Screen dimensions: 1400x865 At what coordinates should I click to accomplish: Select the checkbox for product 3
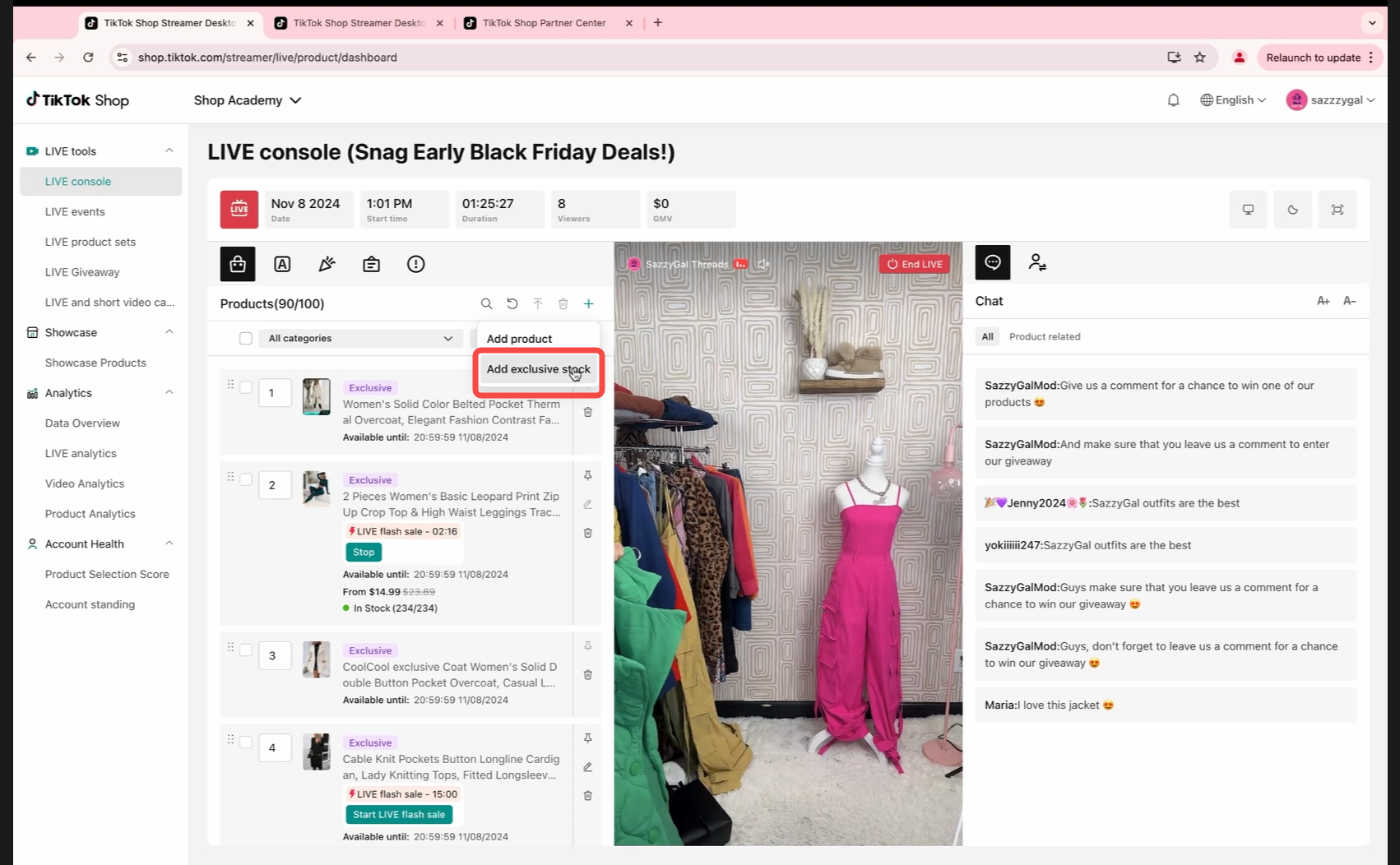245,650
